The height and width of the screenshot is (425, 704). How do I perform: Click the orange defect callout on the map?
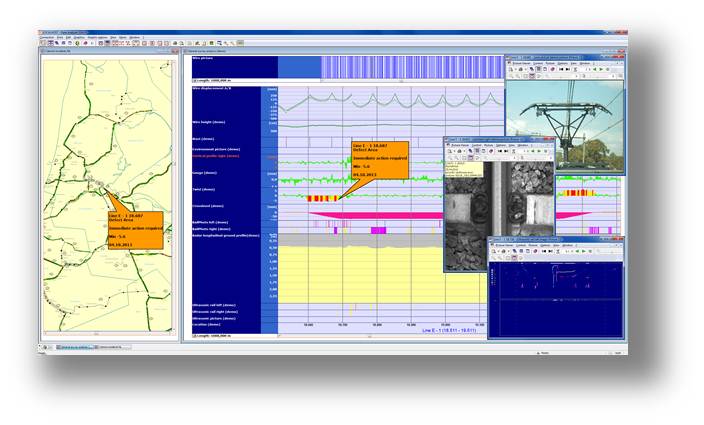tap(136, 230)
